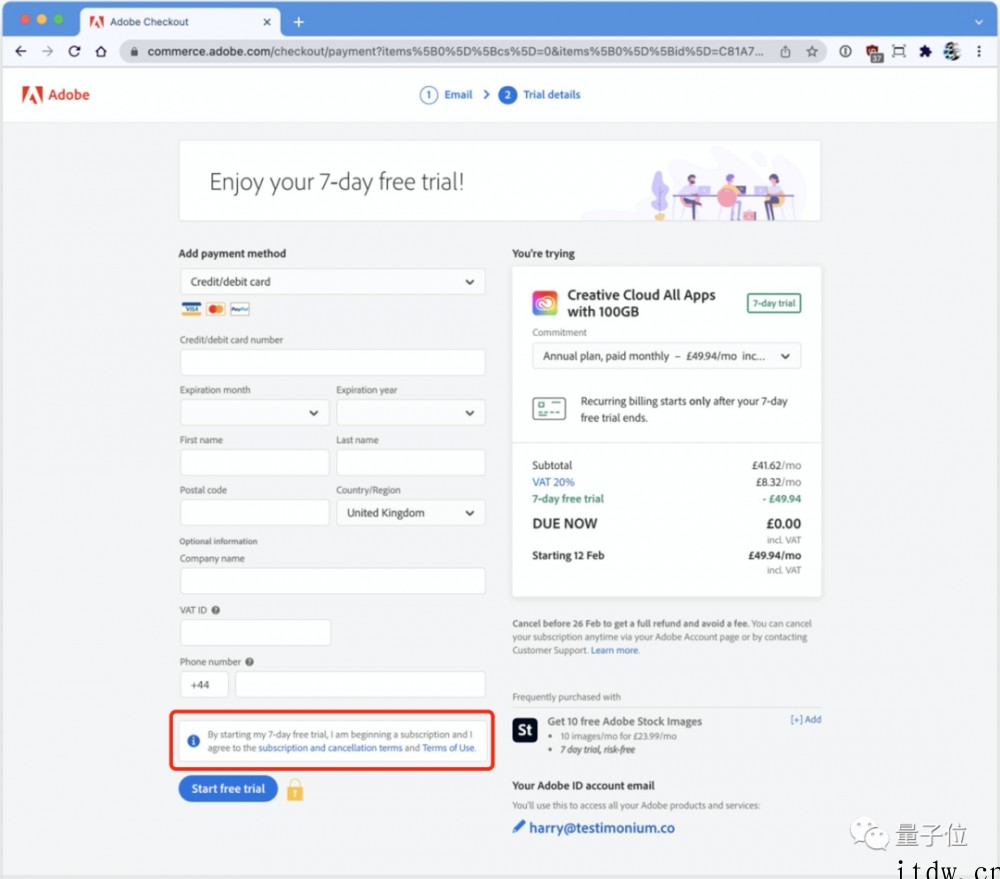Image resolution: width=1000 pixels, height=879 pixels.
Task: Click the "DUE NOW" label
Action: (564, 524)
